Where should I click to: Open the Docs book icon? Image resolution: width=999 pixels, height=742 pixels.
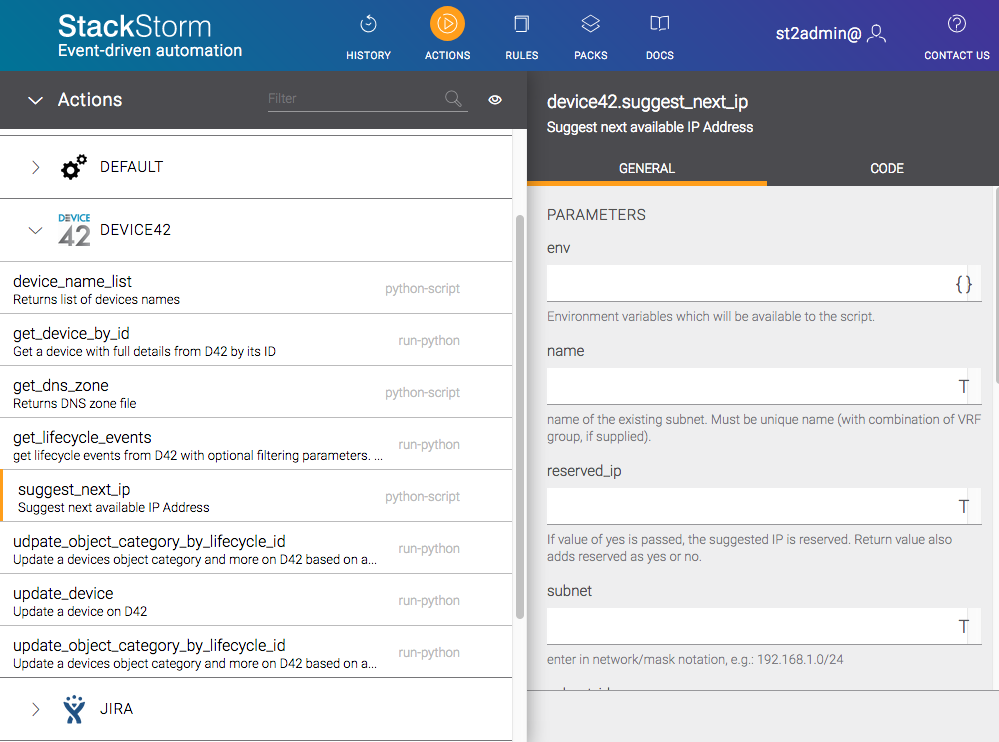(x=659, y=24)
